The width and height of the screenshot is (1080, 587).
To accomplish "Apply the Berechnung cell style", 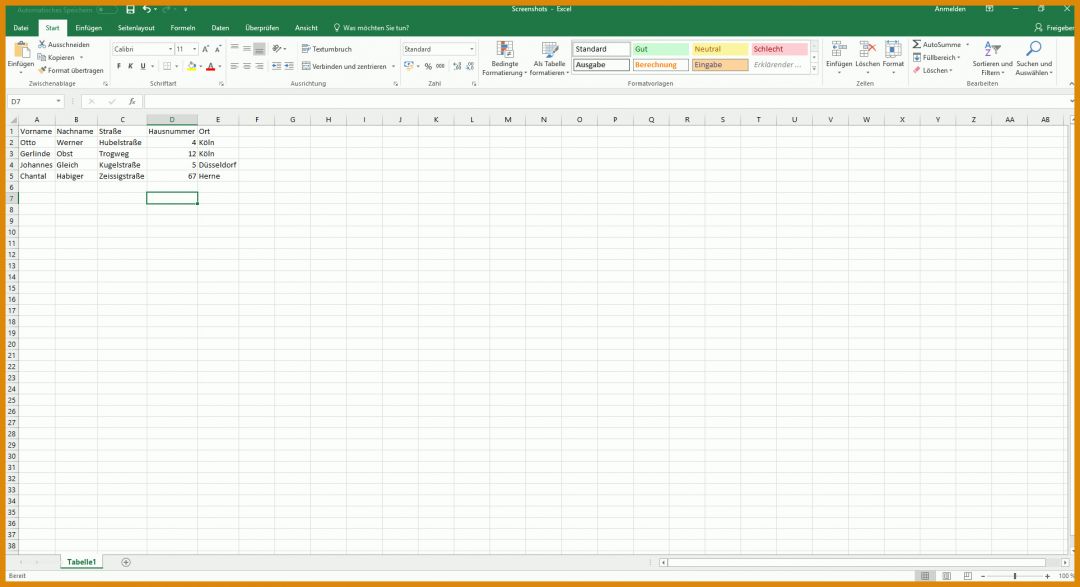I will pyautogui.click(x=661, y=65).
